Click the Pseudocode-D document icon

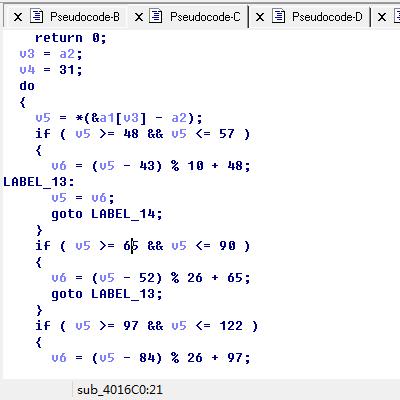pos(278,16)
